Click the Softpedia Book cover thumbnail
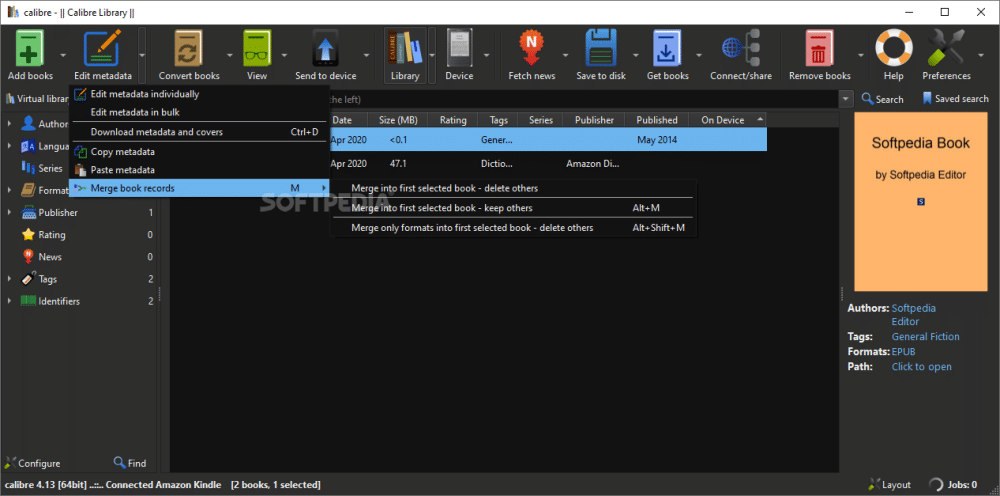Image resolution: width=1000 pixels, height=496 pixels. click(x=921, y=202)
